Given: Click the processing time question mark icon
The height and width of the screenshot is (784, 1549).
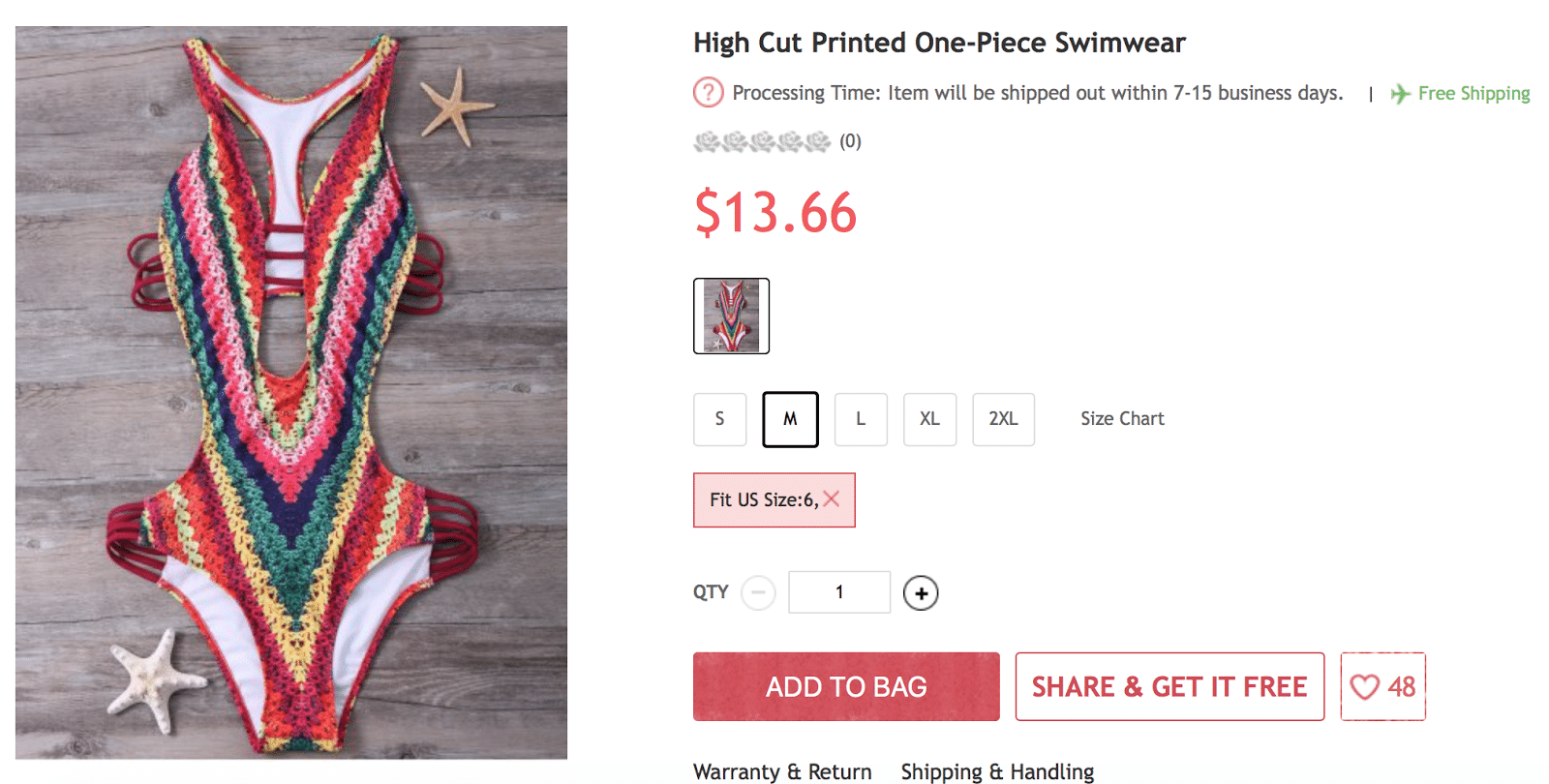Looking at the screenshot, I should click(x=708, y=93).
